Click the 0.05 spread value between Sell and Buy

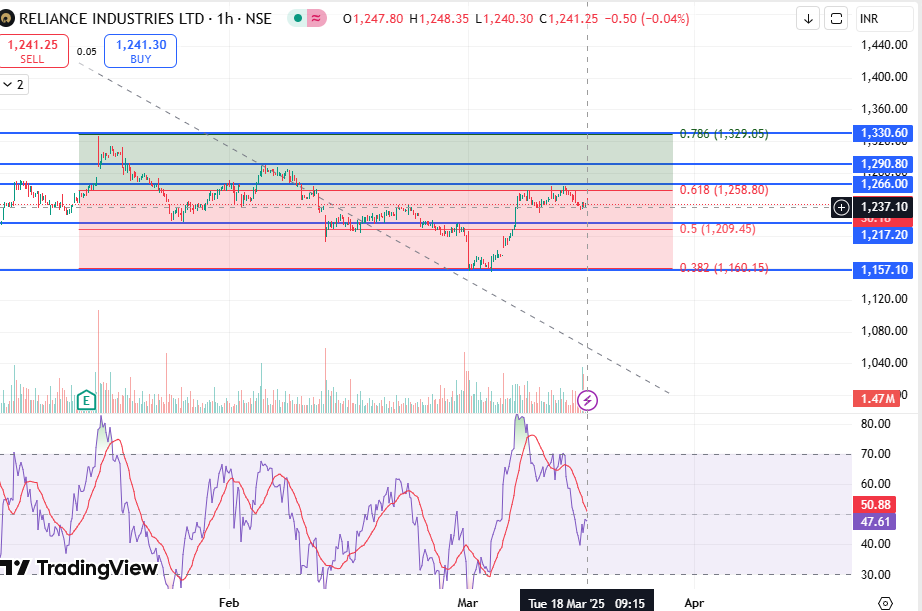[86, 52]
